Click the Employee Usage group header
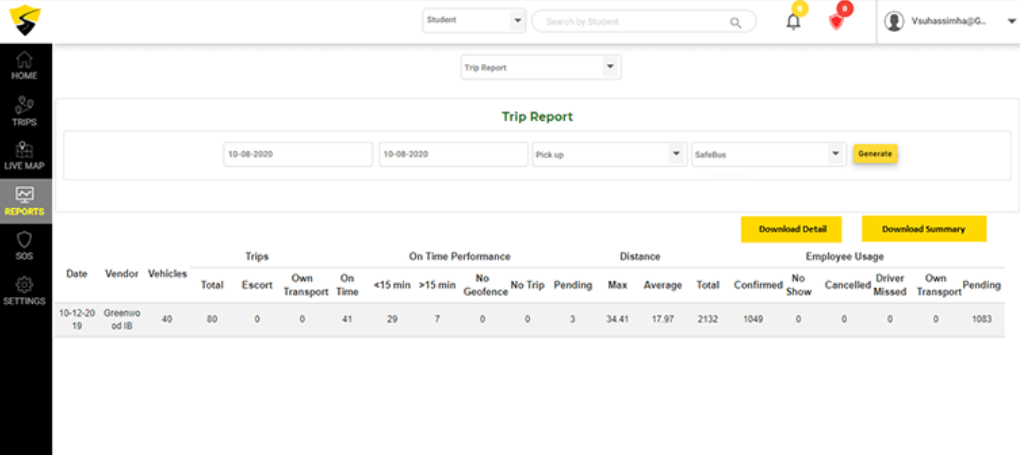Screen dimensions: 1020x455 point(844,256)
